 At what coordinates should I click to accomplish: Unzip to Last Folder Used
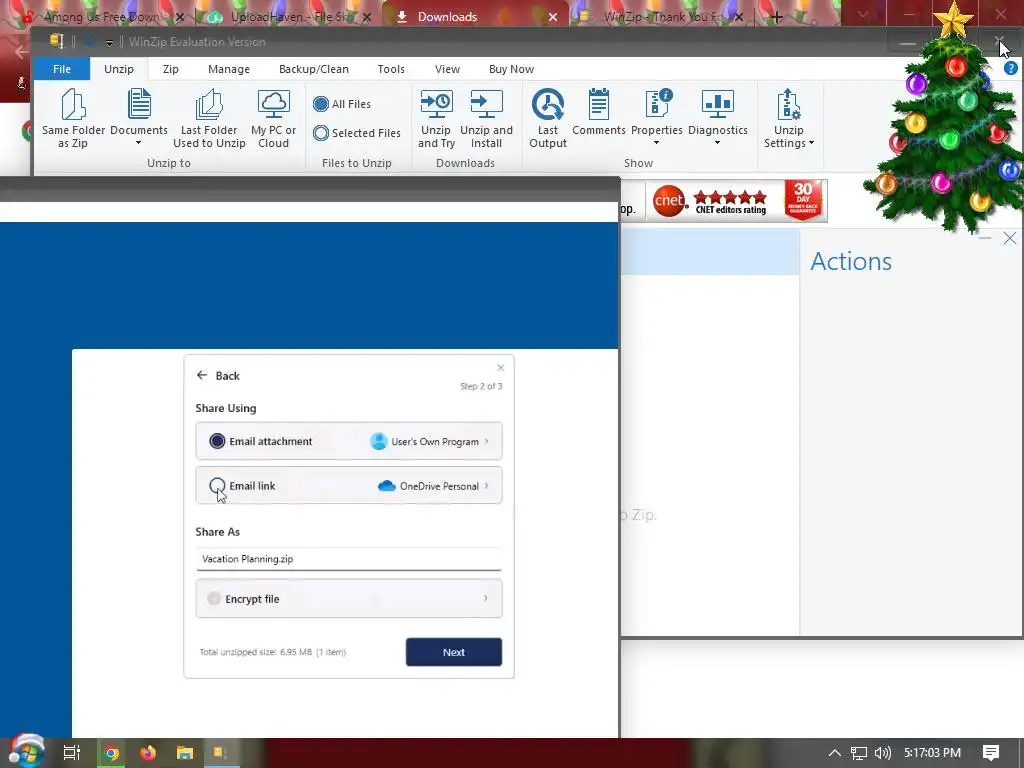coord(209,118)
